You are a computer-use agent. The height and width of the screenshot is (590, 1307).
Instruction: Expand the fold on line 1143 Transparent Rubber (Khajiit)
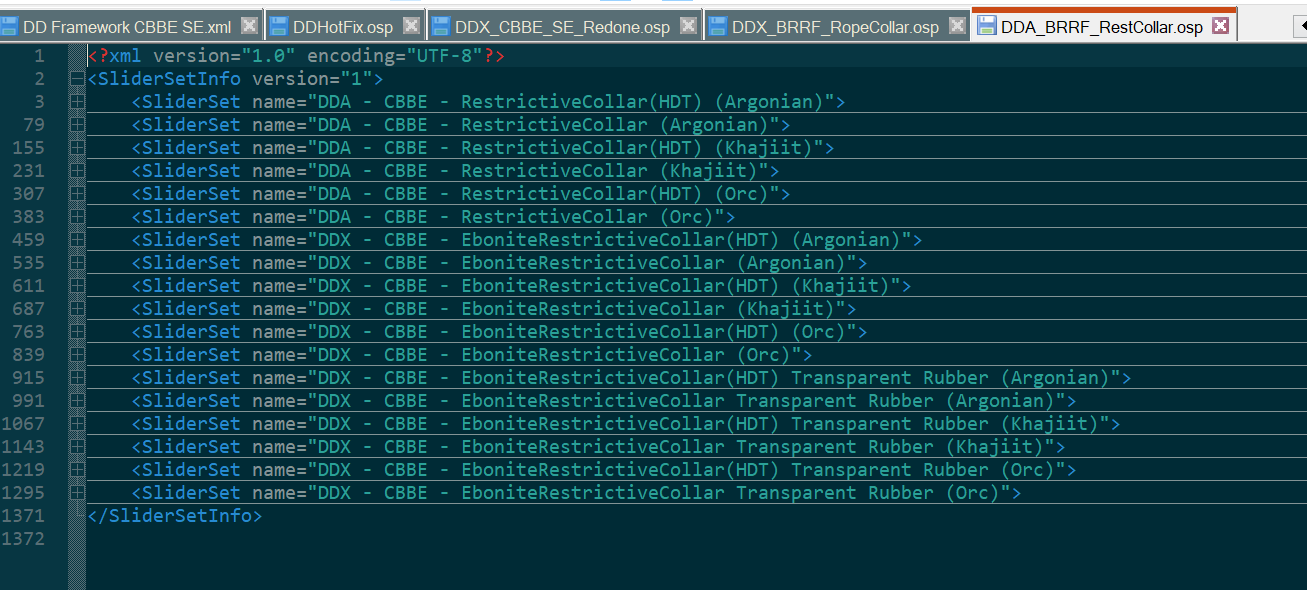(x=77, y=447)
